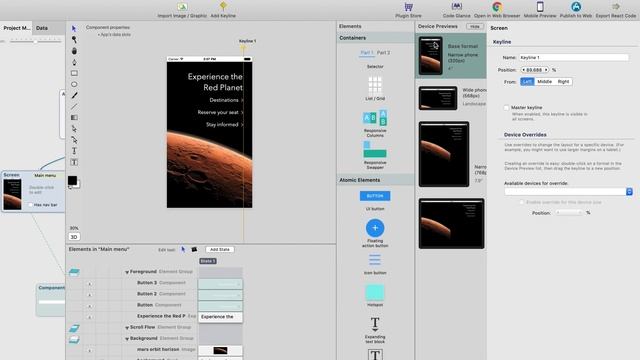Pick the Responsive Swapper container element

[x=375, y=156]
